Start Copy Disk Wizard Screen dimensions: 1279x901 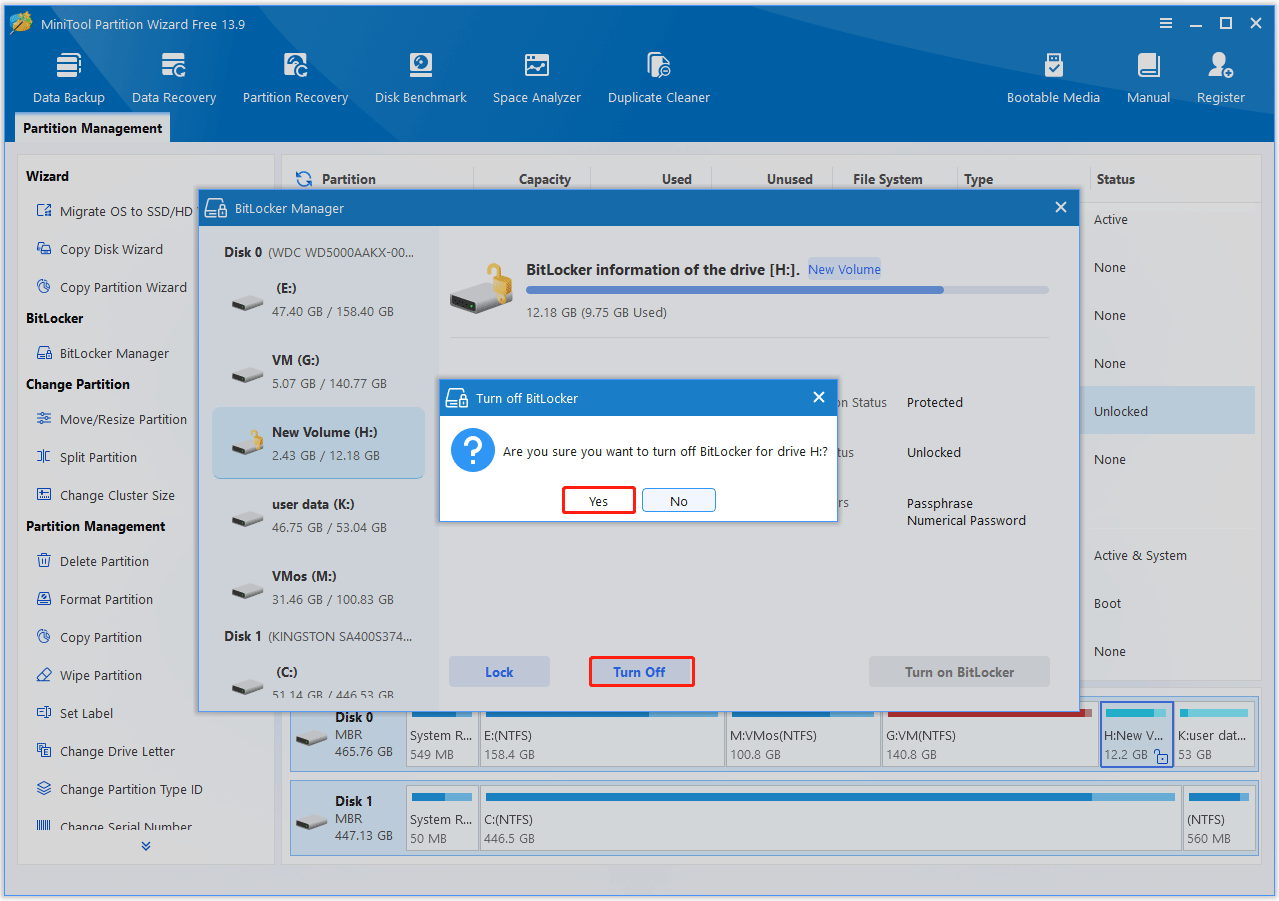click(x=99, y=249)
